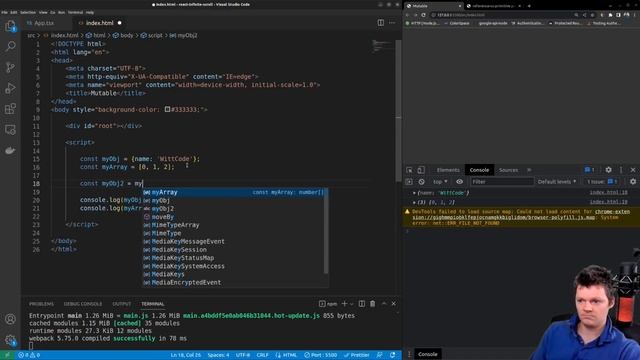The width and height of the screenshot is (640, 360).
Task: Kill the terminal with the trash icon
Action: click(x=373, y=304)
